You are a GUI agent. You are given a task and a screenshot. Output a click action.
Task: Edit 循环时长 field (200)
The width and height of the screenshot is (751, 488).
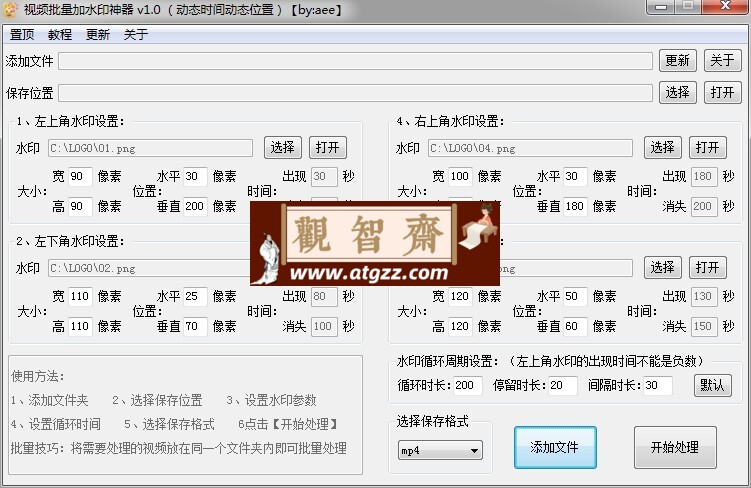click(467, 386)
